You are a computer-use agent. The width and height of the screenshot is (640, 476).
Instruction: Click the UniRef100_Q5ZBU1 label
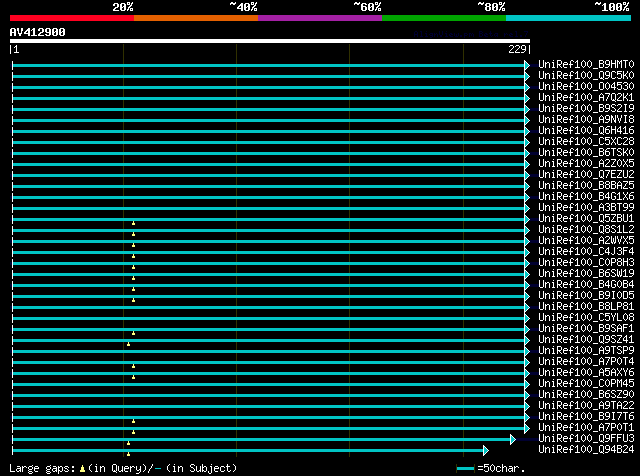pyautogui.click(x=586, y=219)
